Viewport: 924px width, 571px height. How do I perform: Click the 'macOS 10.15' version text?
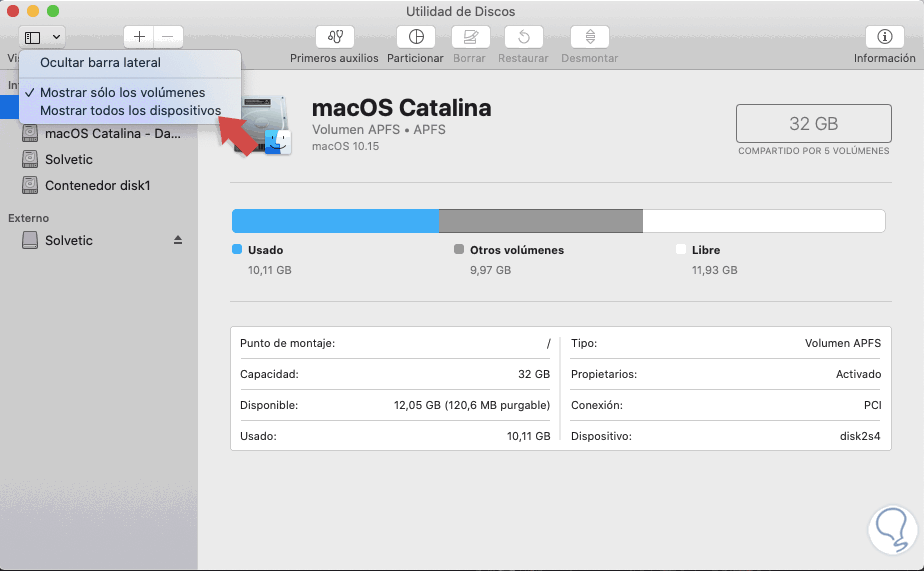click(x=345, y=146)
